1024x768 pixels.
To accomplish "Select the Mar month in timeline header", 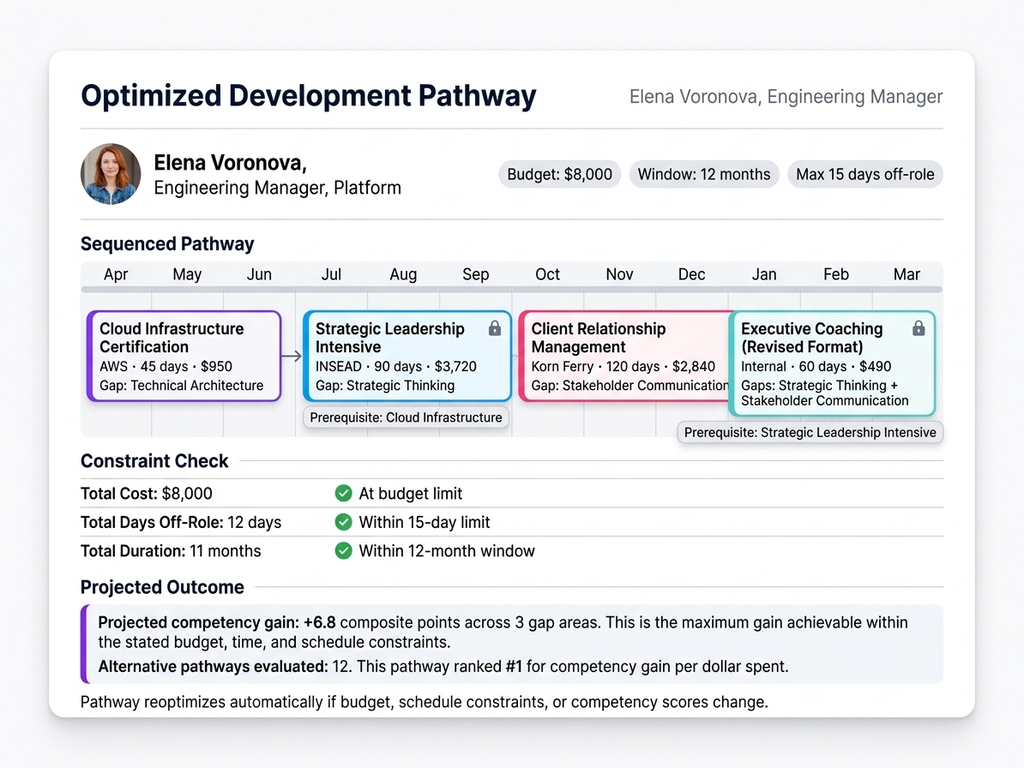I will coord(906,274).
